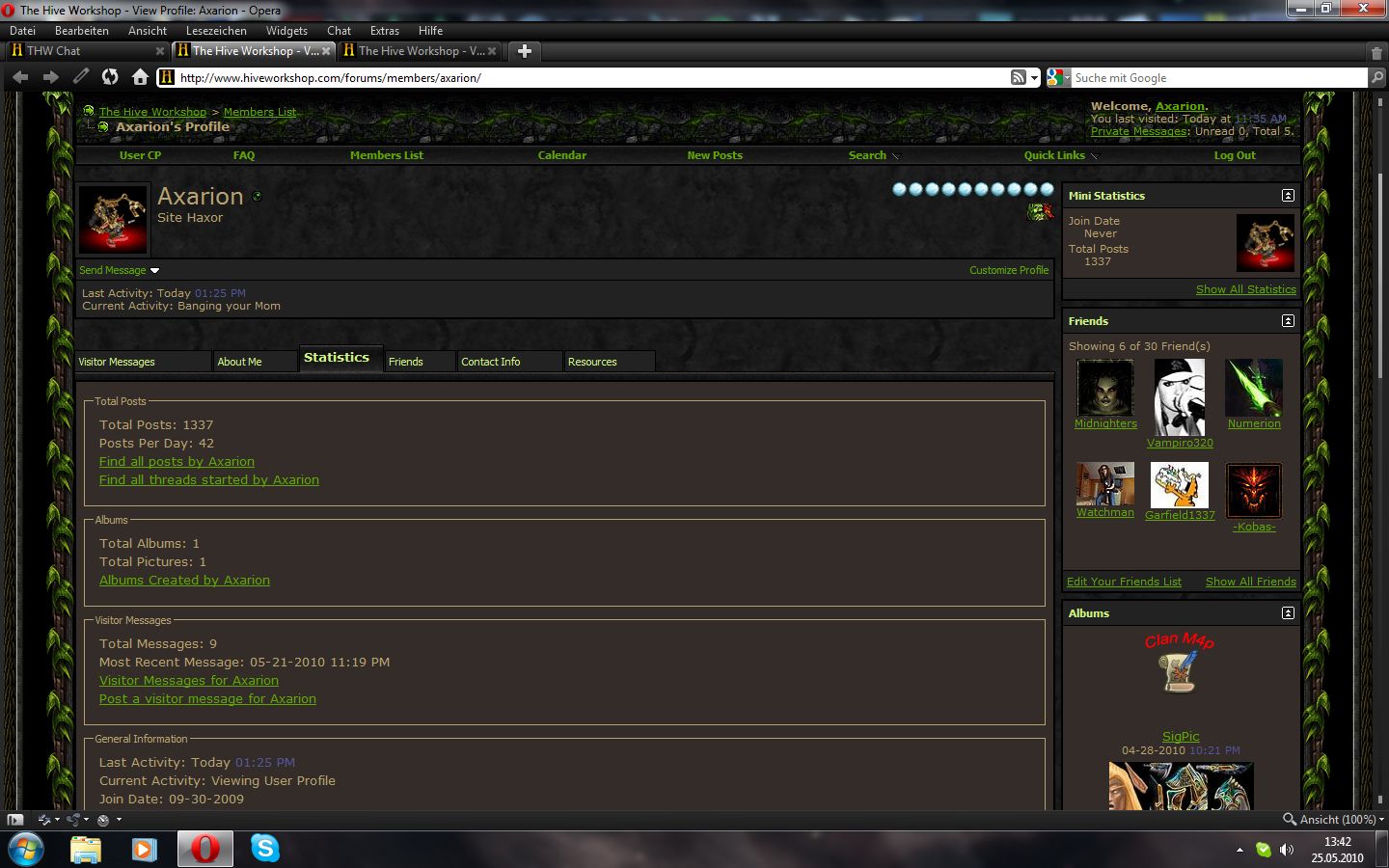Viewport: 1389px width, 868px height.
Task: Open Albums Created by Axarion link
Action: point(184,581)
